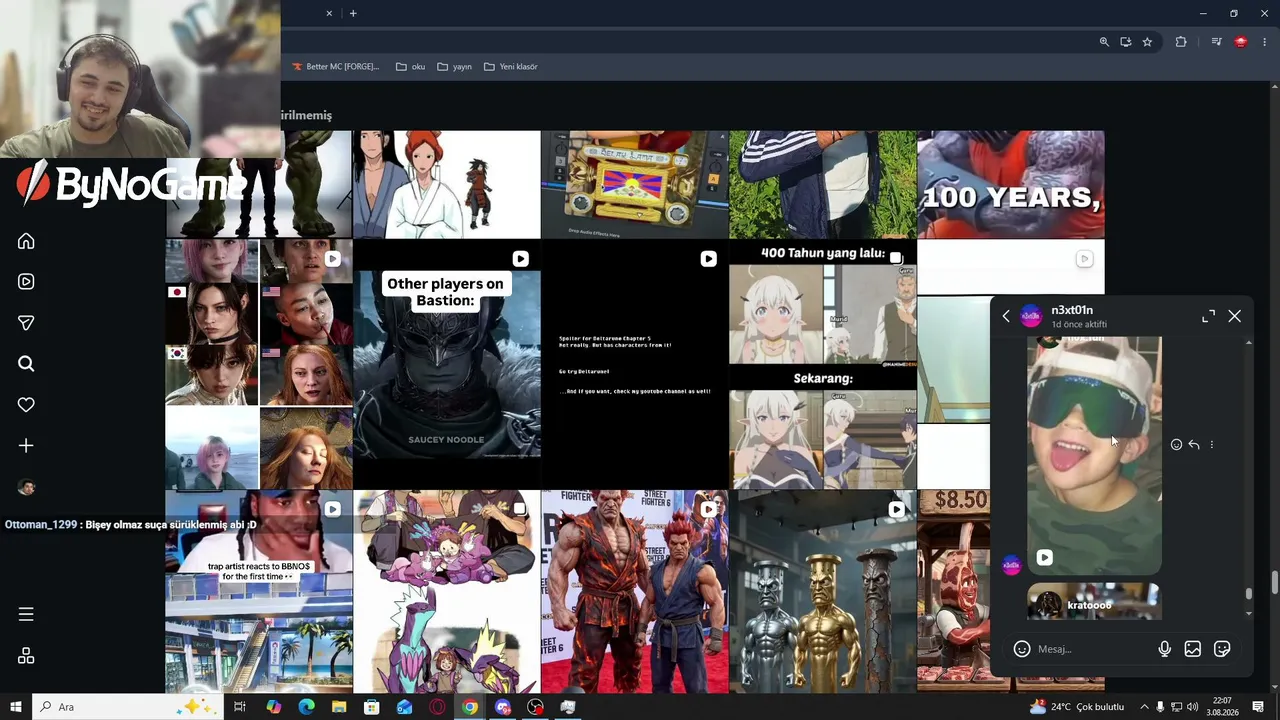Open the 'Yeni klasör' bookmarks folder
Viewport: 1280px width, 720px height.
pyautogui.click(x=511, y=67)
